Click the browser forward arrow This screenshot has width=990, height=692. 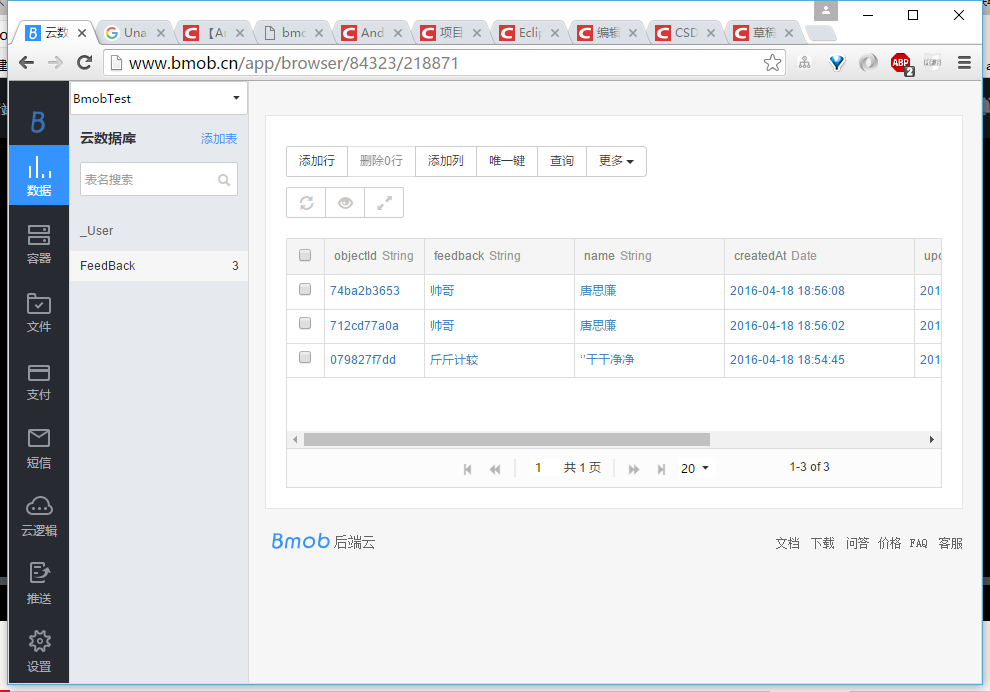pyautogui.click(x=56, y=63)
